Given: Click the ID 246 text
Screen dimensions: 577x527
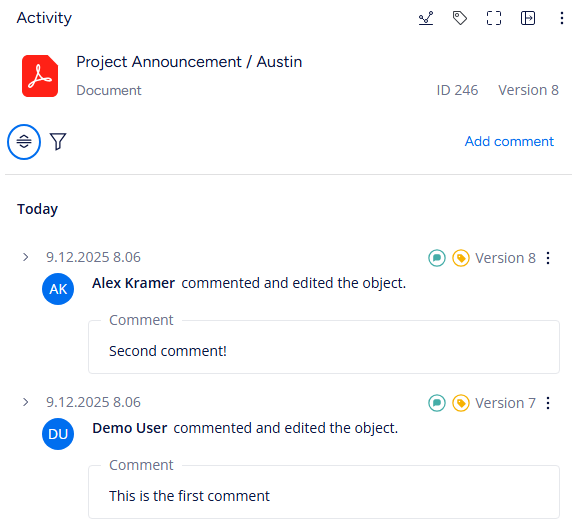Looking at the screenshot, I should (457, 90).
